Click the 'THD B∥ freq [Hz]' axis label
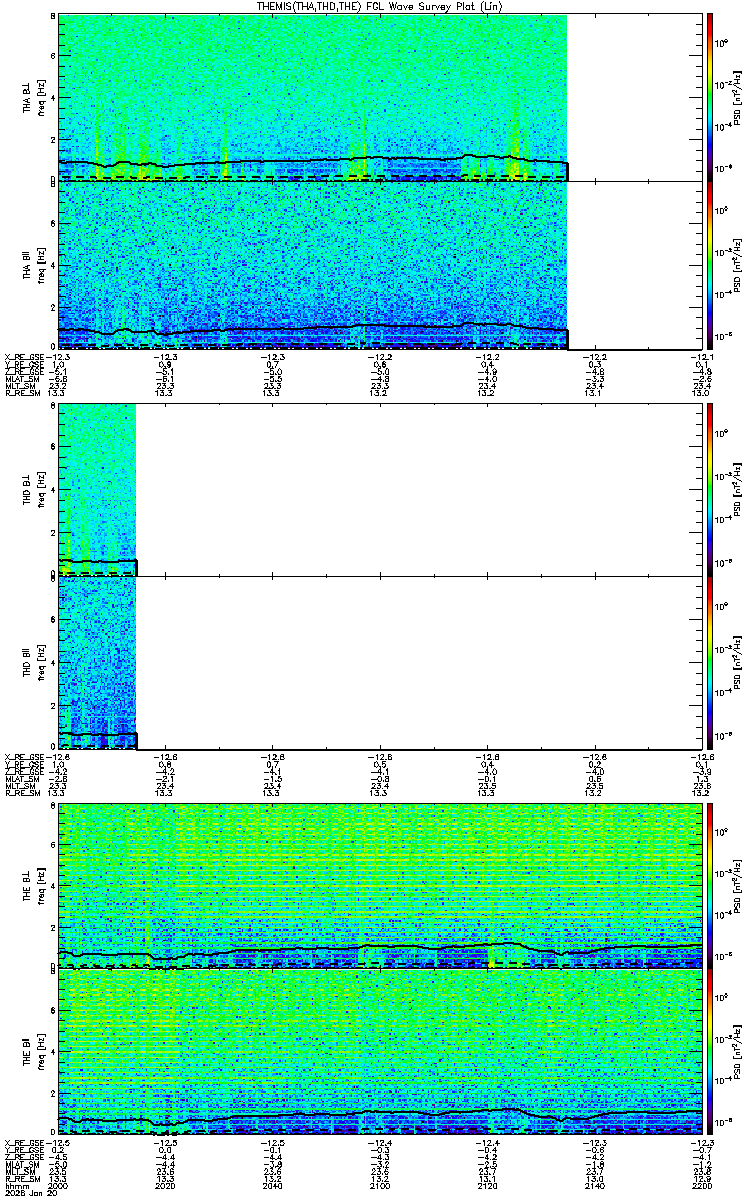750x1200 pixels. 33,662
